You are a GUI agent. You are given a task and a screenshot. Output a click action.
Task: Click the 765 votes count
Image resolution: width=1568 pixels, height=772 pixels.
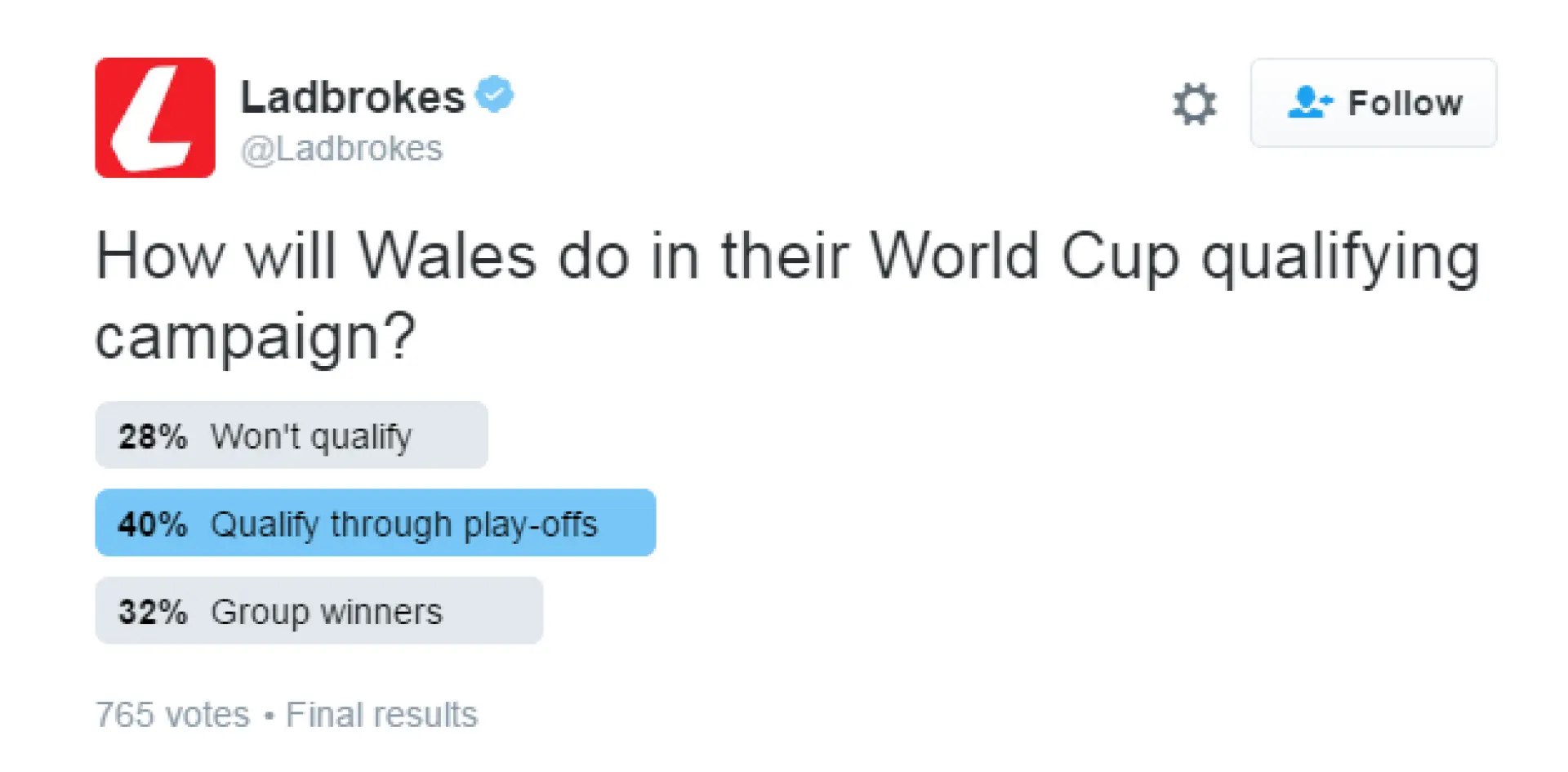(x=172, y=715)
